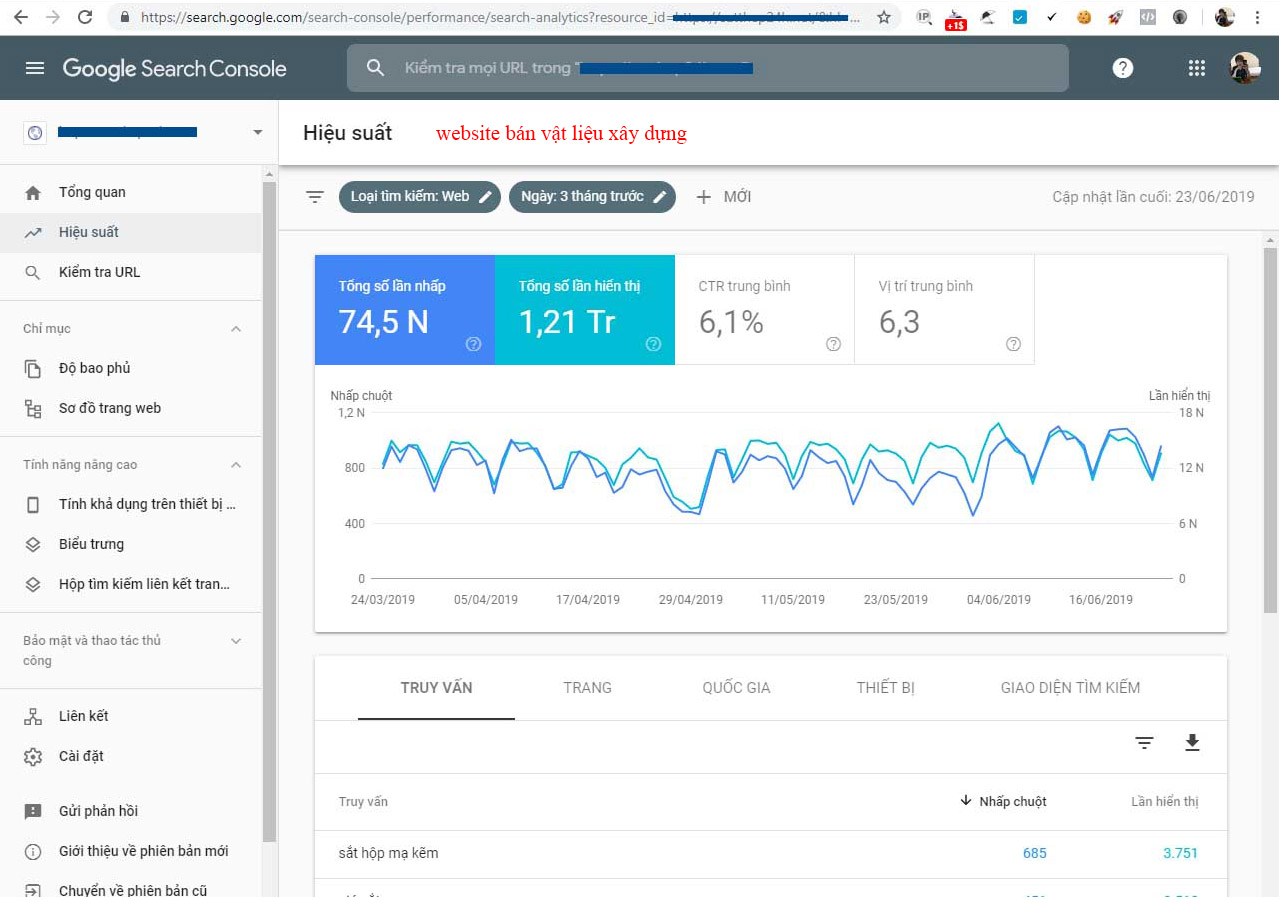Screen dimensions: 1280x900
Task: Click the help question mark icon
Action: (1123, 68)
